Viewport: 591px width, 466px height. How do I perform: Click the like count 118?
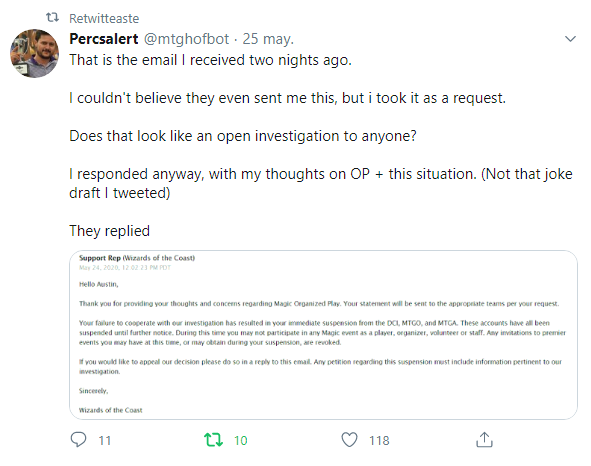379,440
